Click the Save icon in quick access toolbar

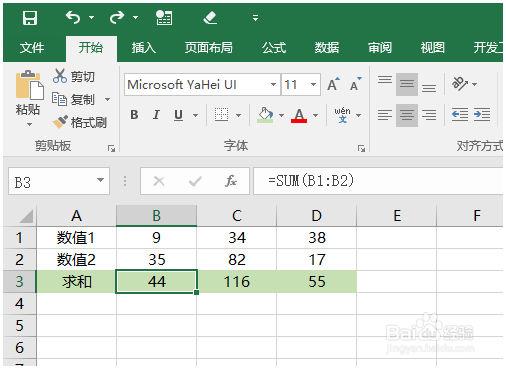click(30, 18)
